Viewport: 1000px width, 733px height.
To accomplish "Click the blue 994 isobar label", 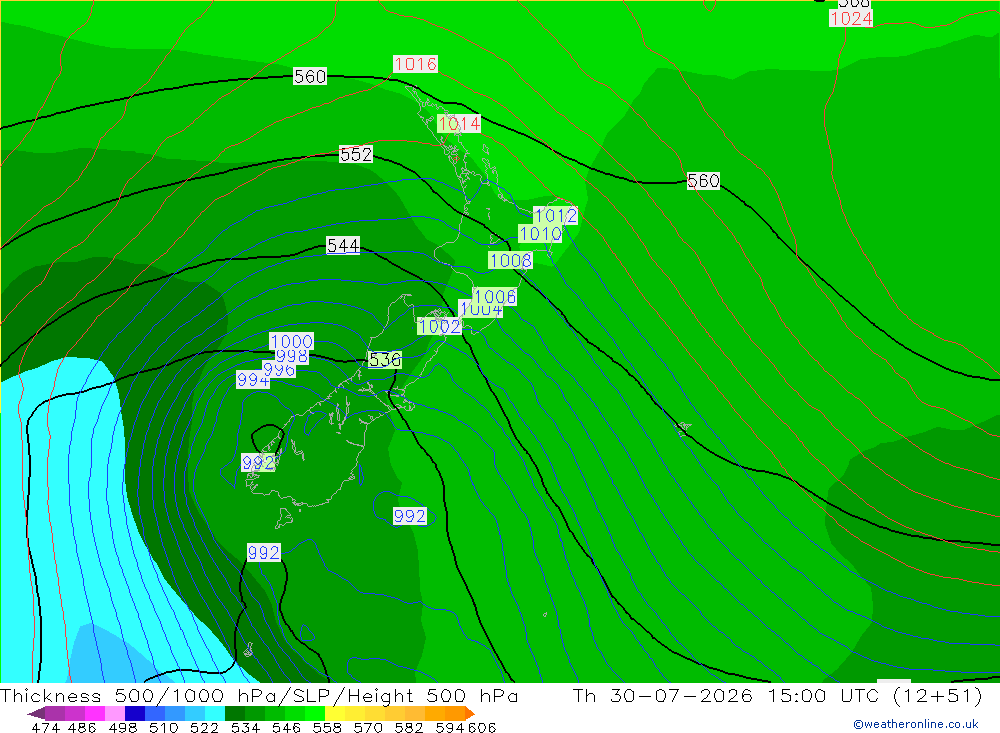I will (x=253, y=380).
